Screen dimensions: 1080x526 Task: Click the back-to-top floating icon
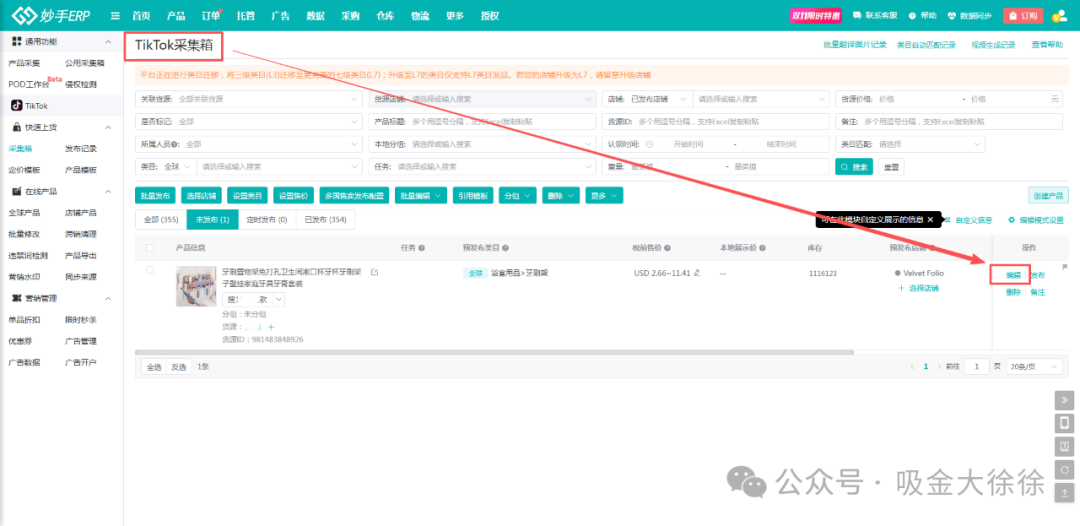(1064, 493)
